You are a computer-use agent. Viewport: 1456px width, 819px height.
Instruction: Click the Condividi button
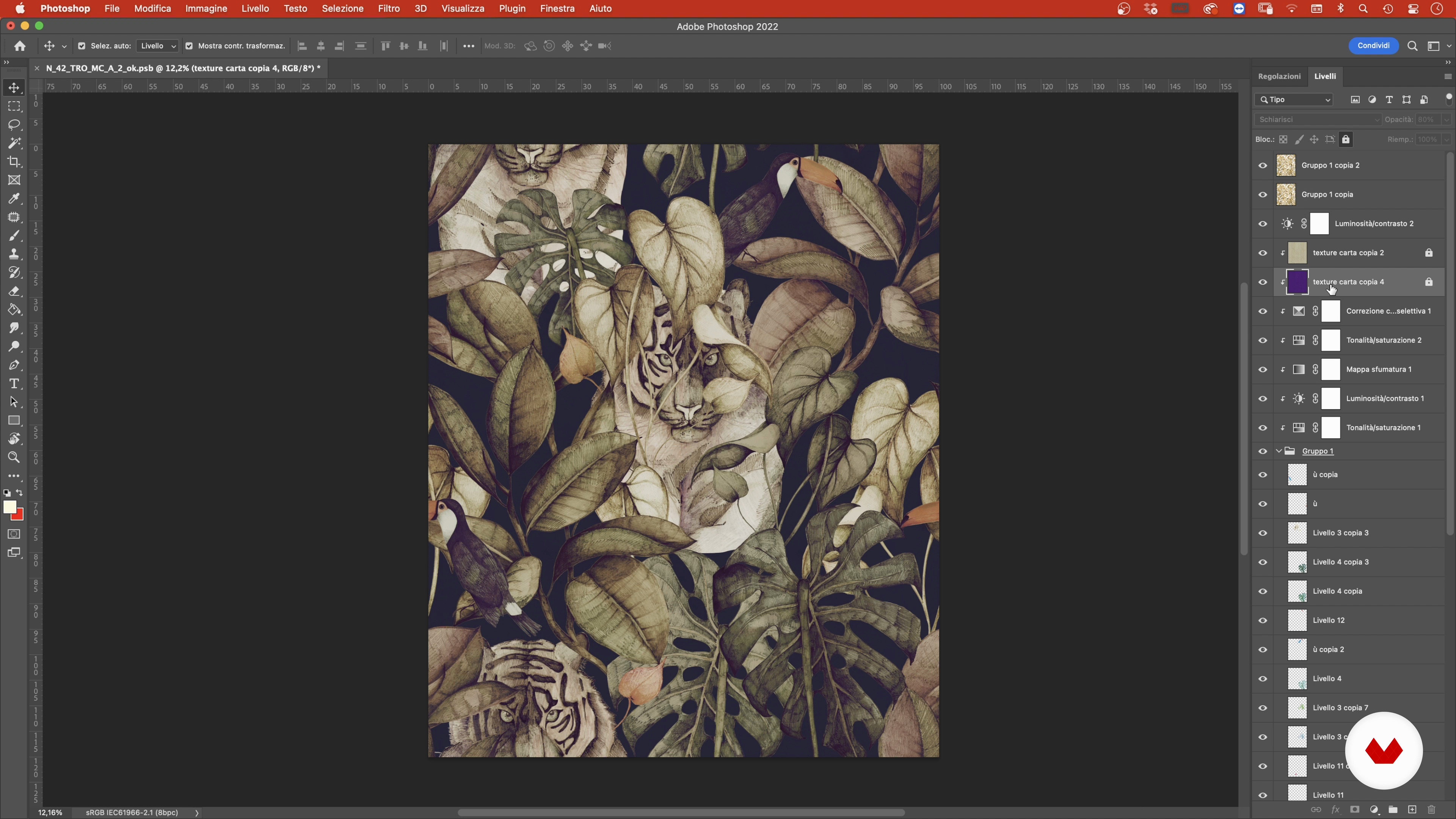(x=1373, y=46)
